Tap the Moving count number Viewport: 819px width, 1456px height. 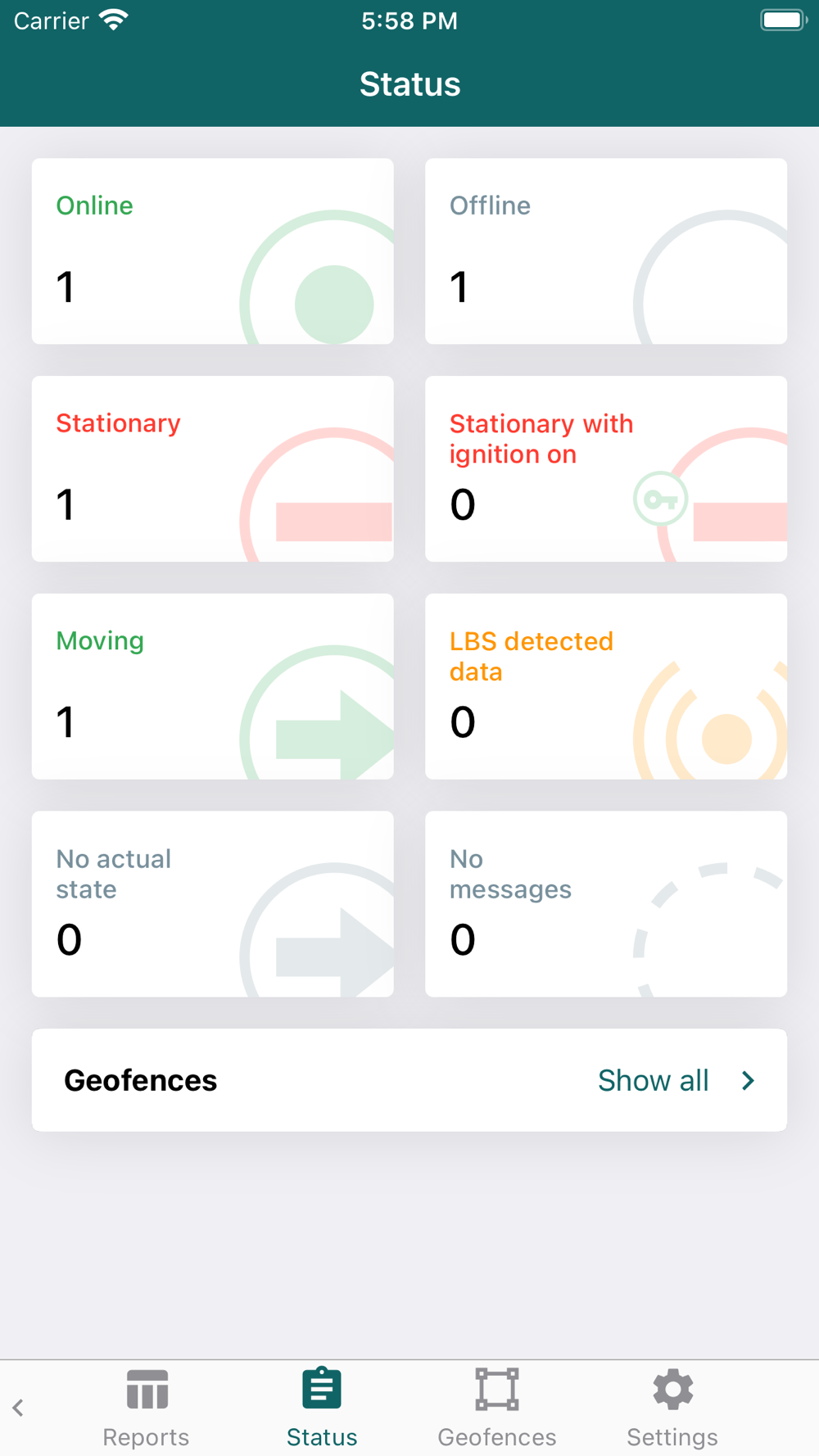coord(66,722)
